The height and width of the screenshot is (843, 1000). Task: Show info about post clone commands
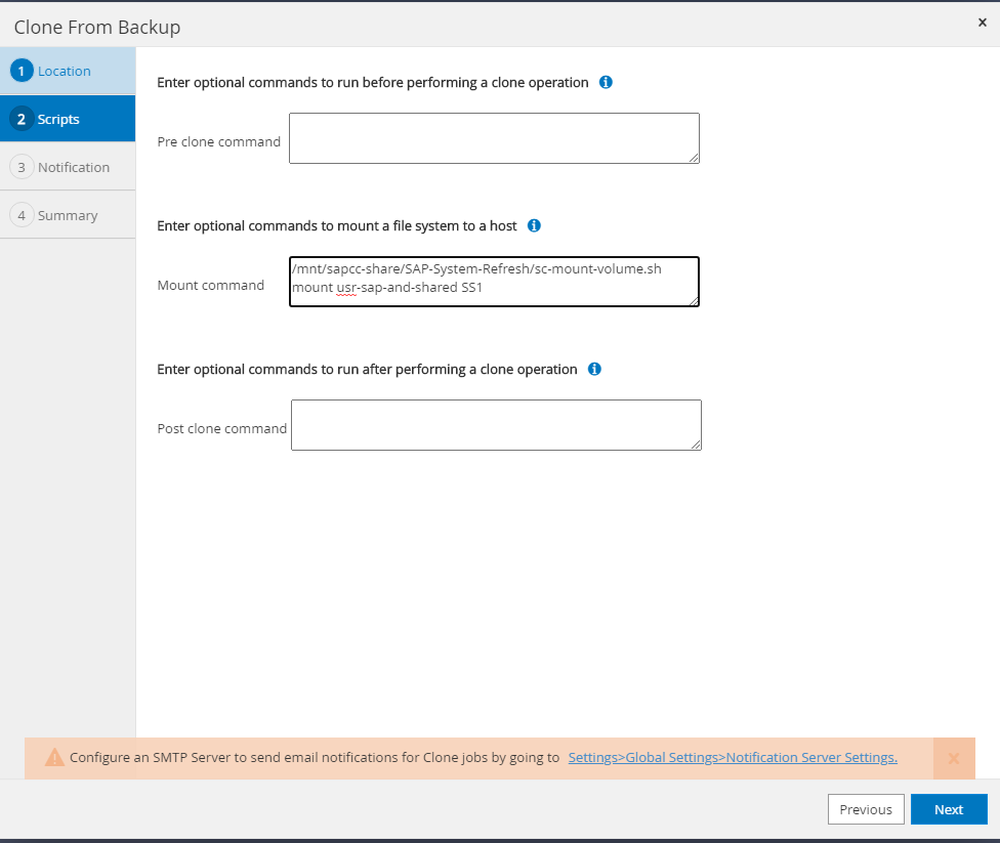594,369
